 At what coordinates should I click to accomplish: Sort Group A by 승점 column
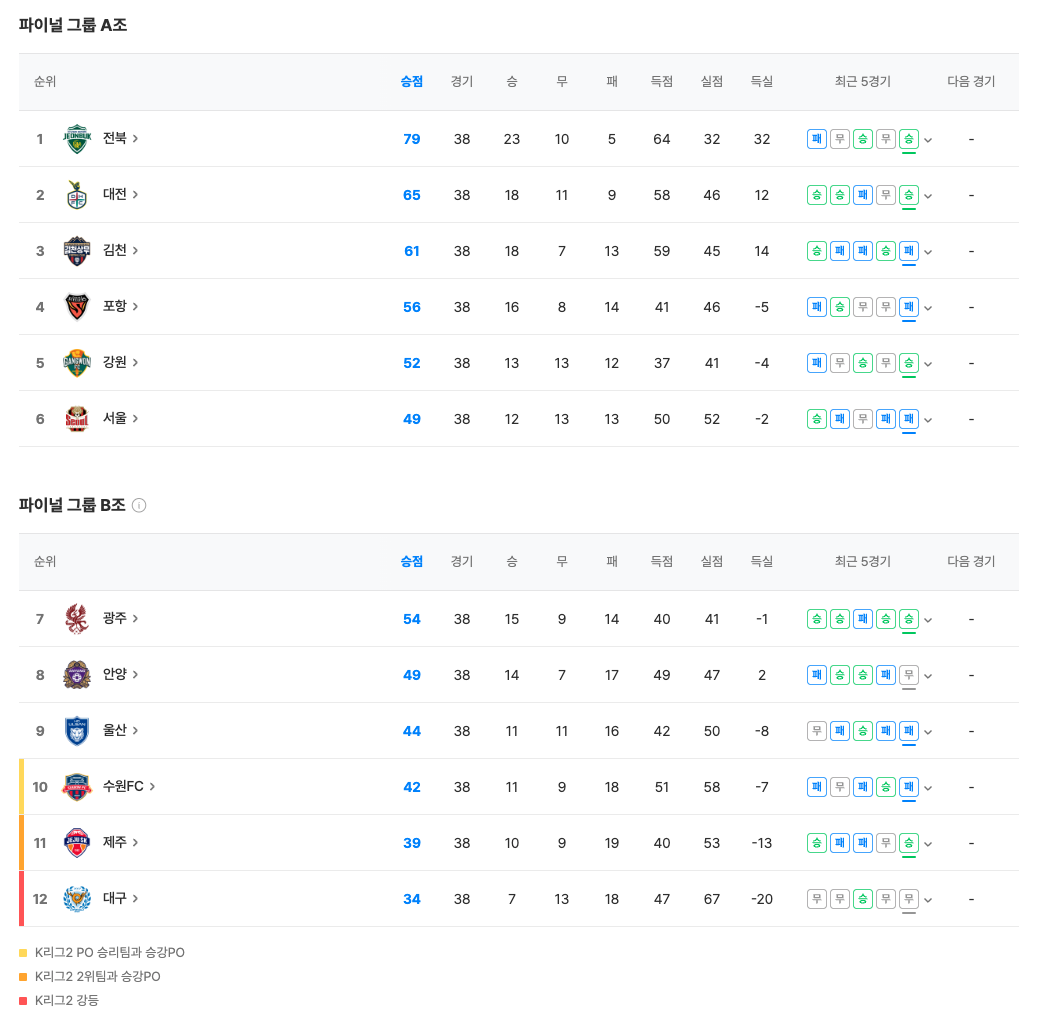point(412,81)
